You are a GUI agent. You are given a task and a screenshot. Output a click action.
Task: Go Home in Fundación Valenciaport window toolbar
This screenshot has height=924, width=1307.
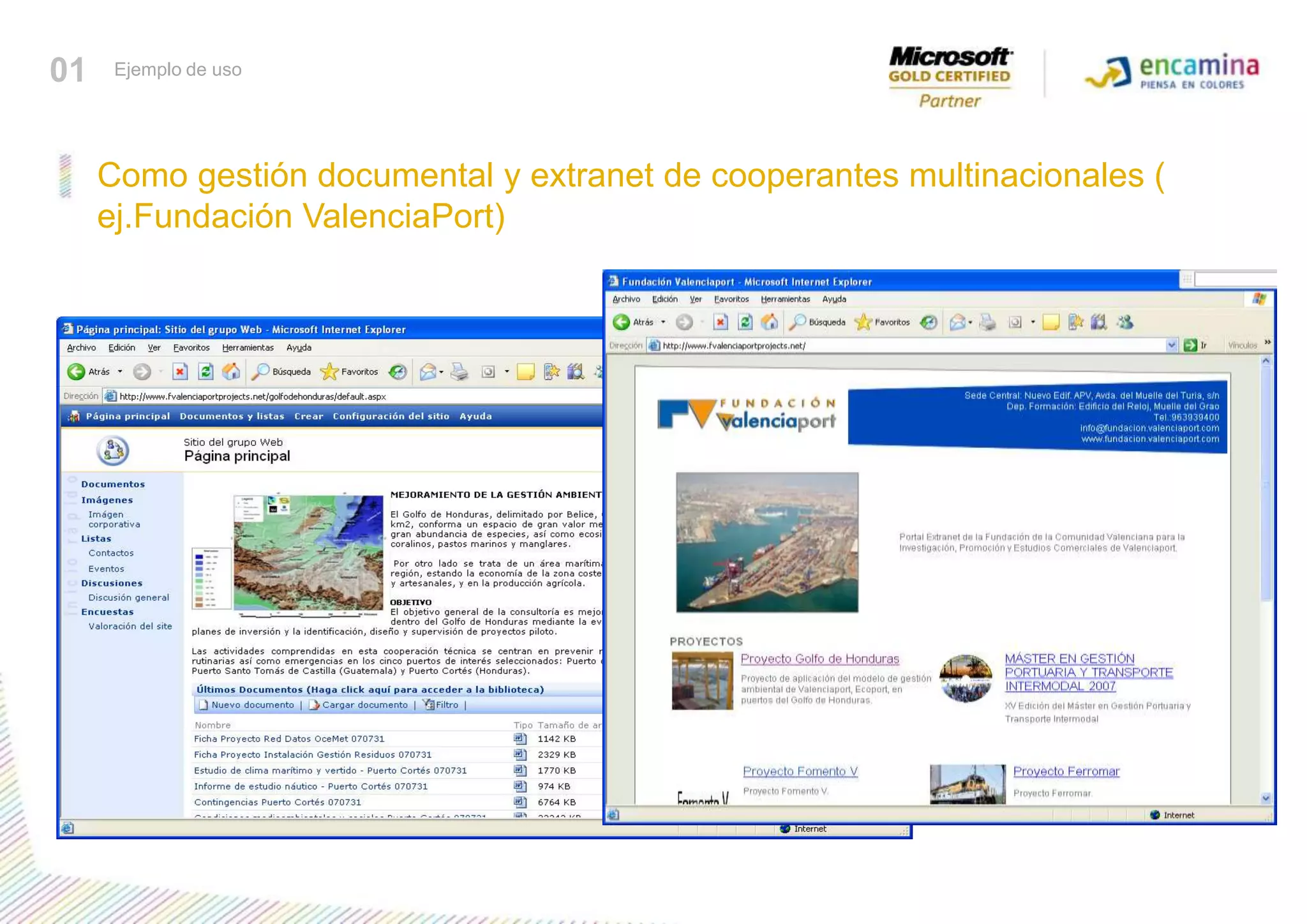[770, 322]
